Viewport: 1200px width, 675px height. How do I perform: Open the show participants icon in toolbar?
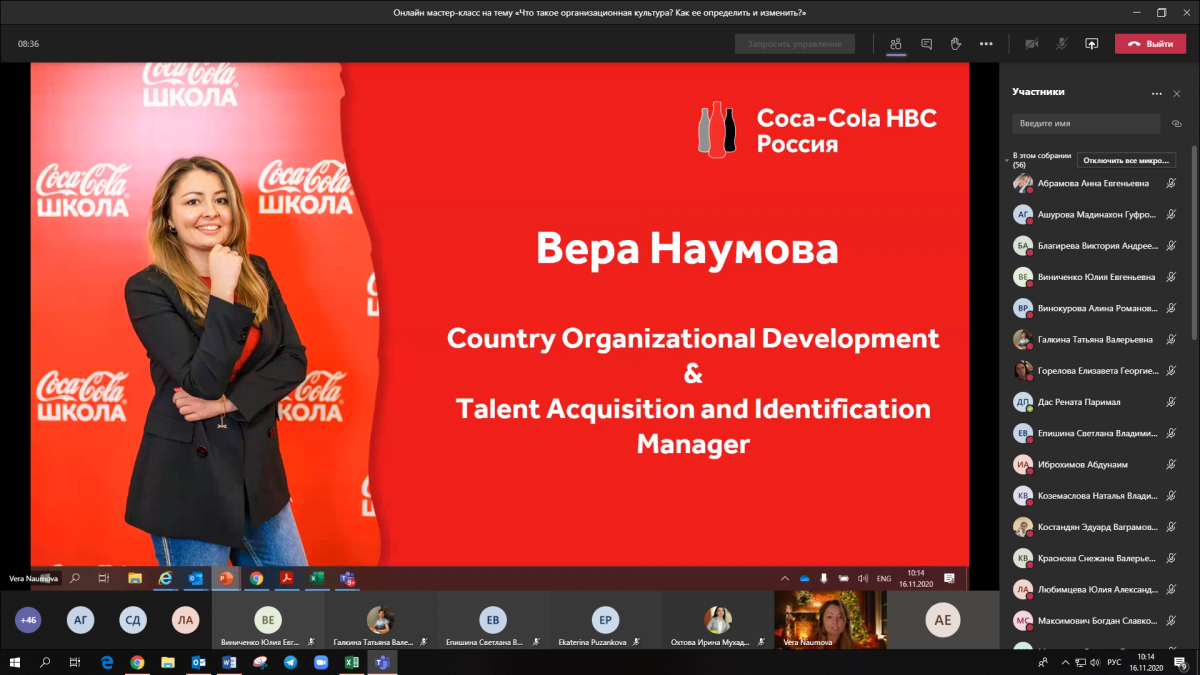click(896, 44)
